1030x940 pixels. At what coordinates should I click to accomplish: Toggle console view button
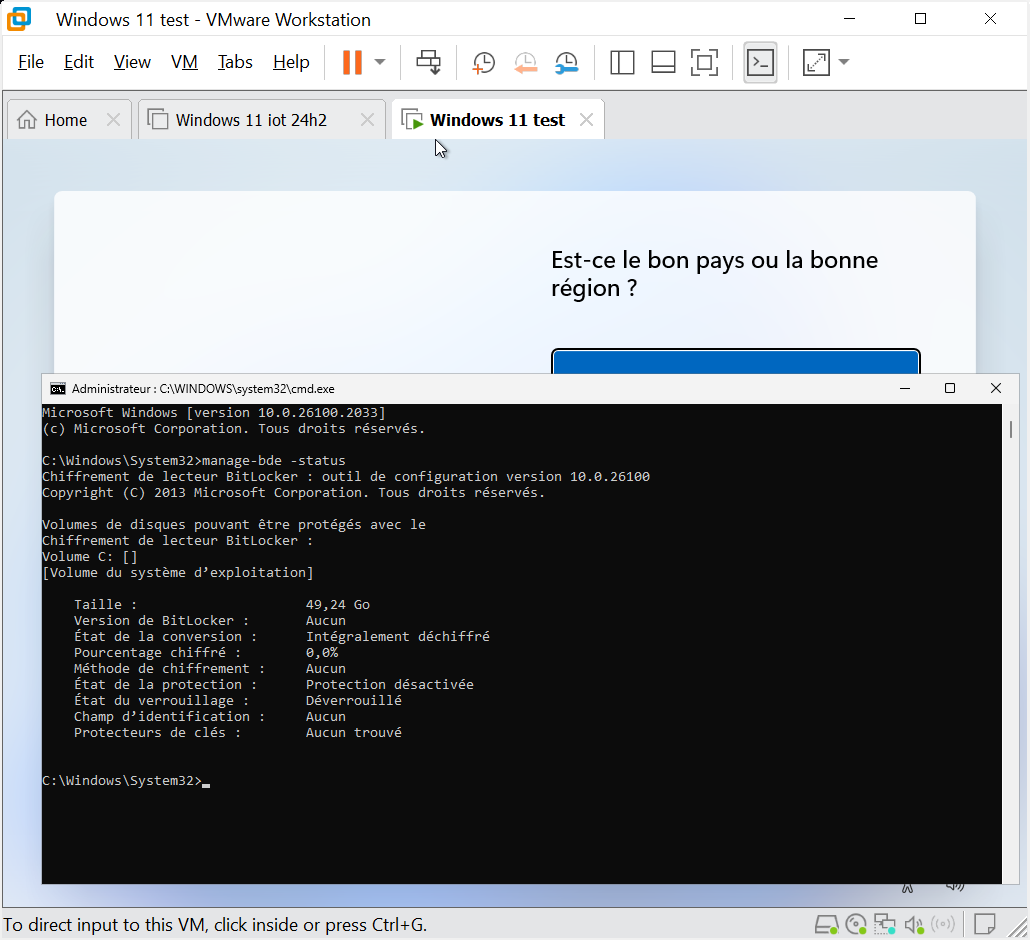click(x=761, y=62)
